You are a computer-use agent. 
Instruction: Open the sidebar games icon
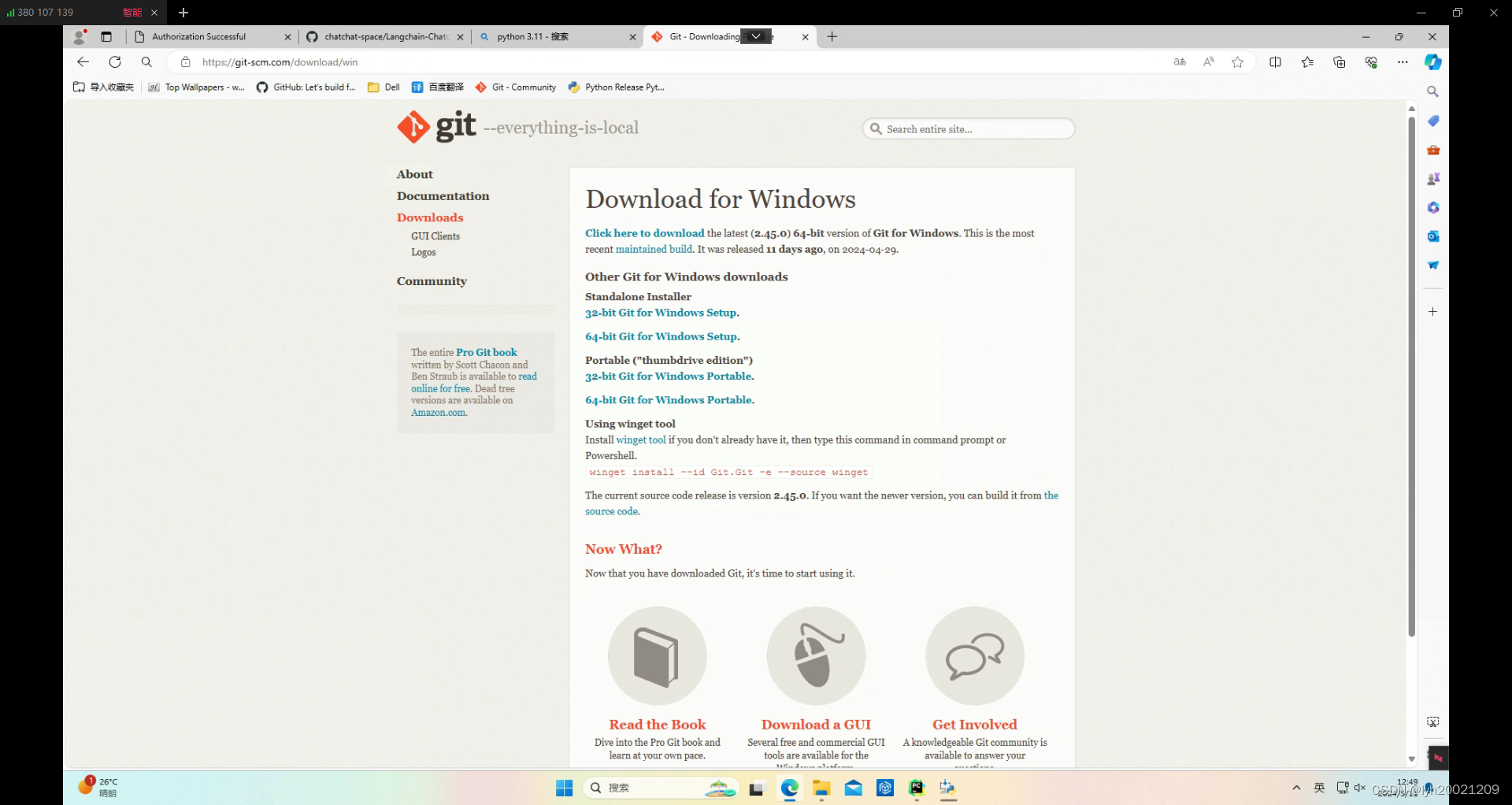coord(1433,179)
